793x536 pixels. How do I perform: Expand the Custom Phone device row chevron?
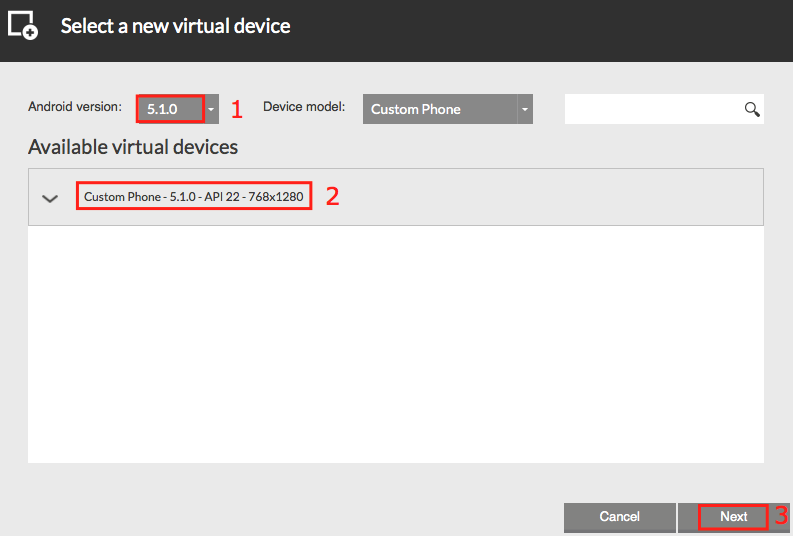50,198
